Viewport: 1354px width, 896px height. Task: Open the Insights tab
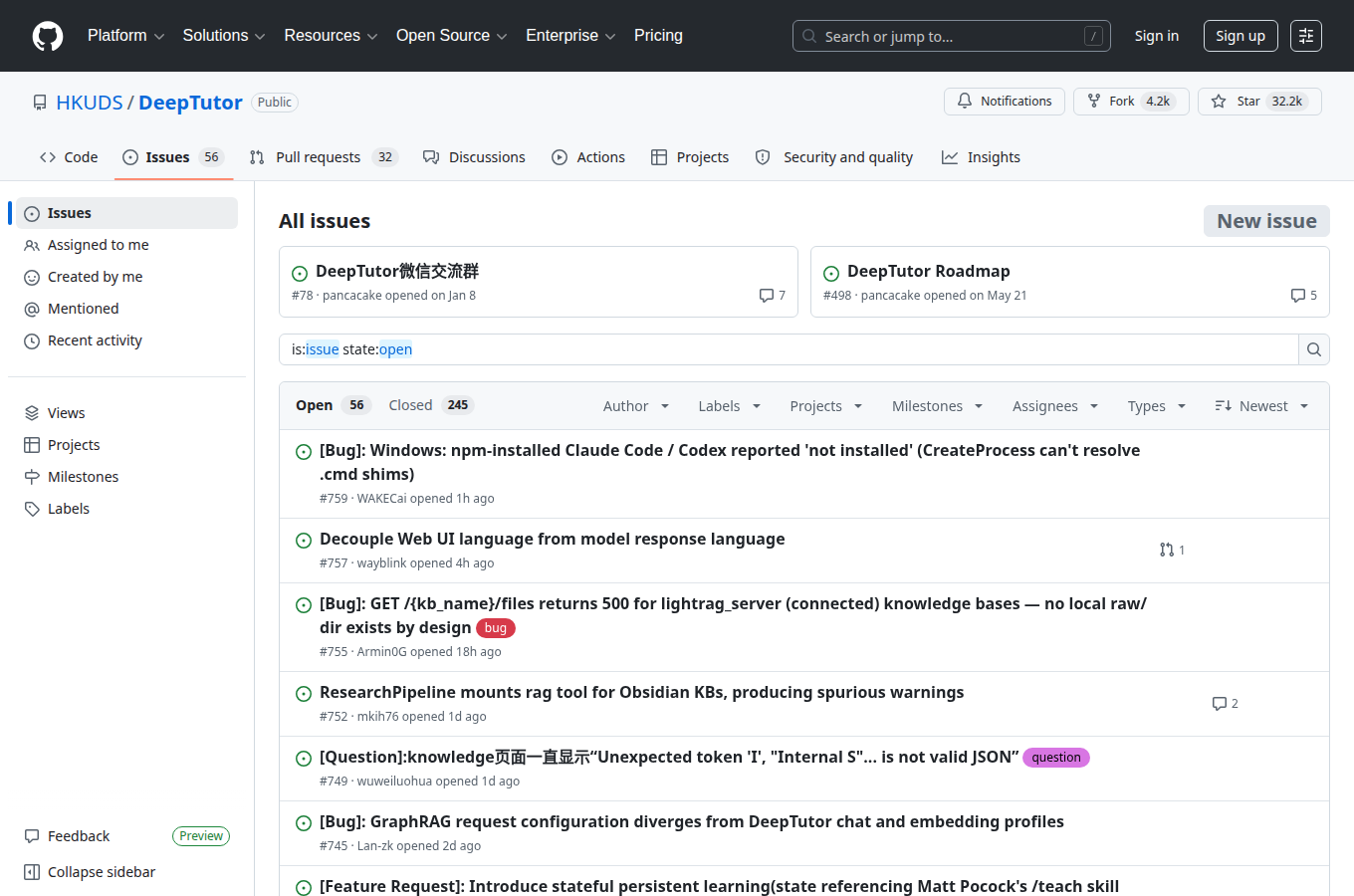981,157
